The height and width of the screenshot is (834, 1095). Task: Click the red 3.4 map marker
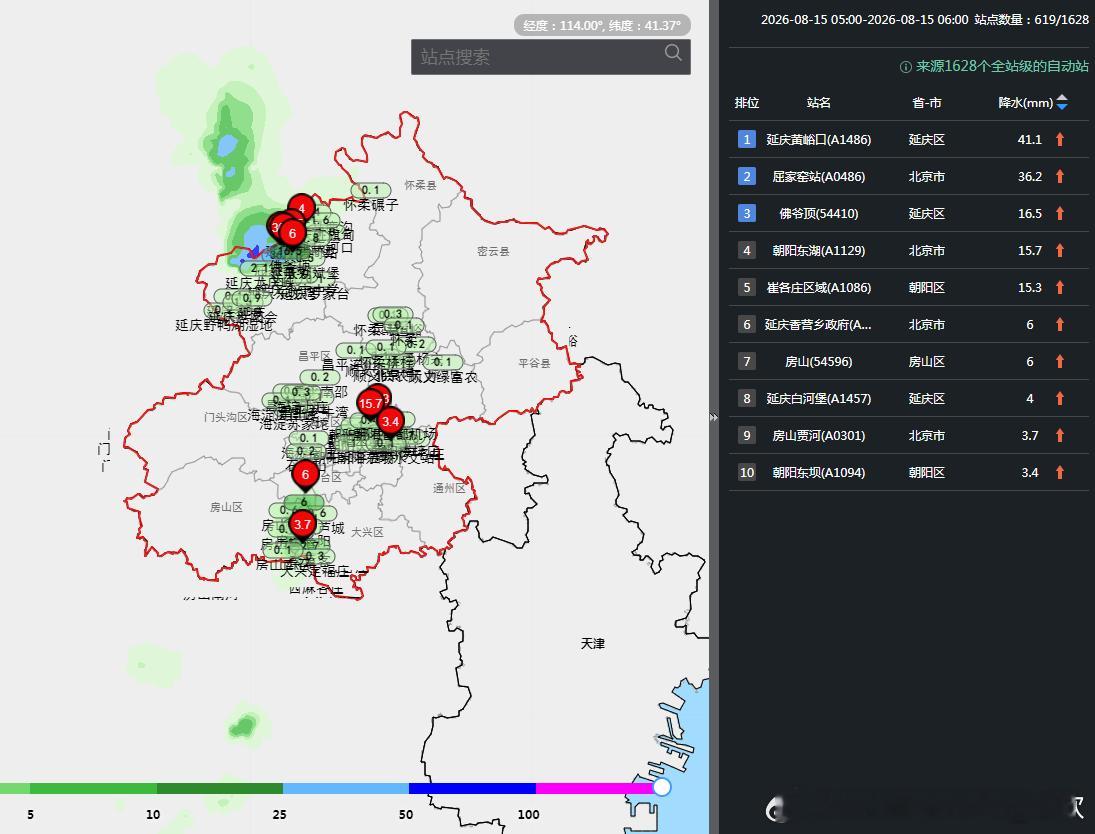pyautogui.click(x=390, y=421)
